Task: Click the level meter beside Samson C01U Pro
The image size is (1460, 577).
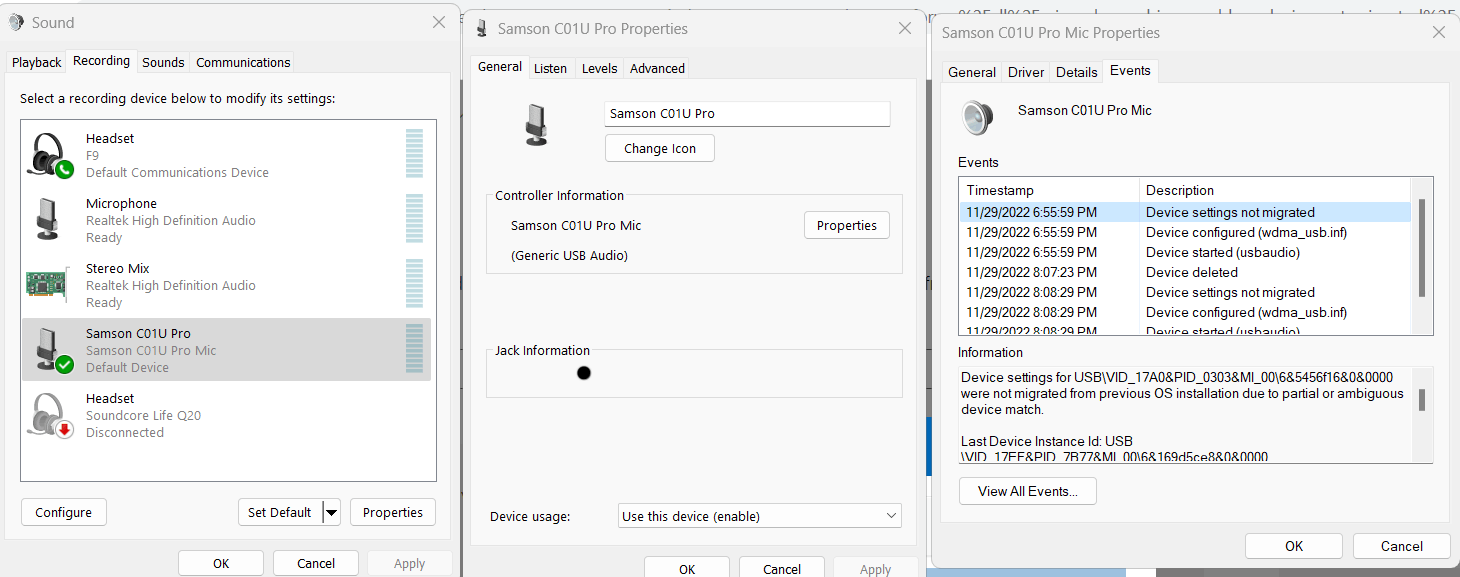Action: coord(414,349)
